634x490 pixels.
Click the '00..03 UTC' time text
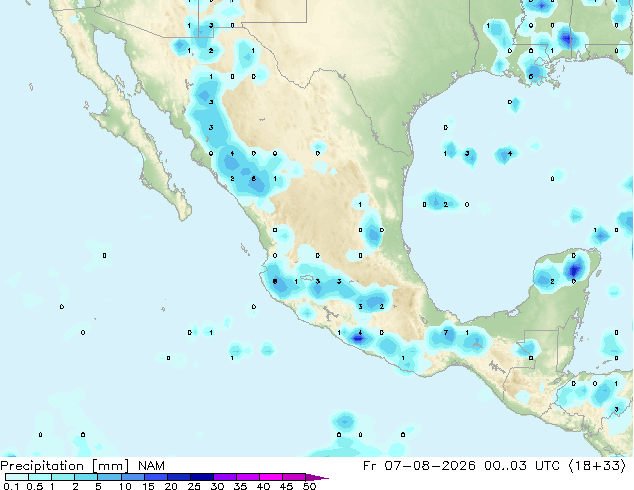pos(522,466)
